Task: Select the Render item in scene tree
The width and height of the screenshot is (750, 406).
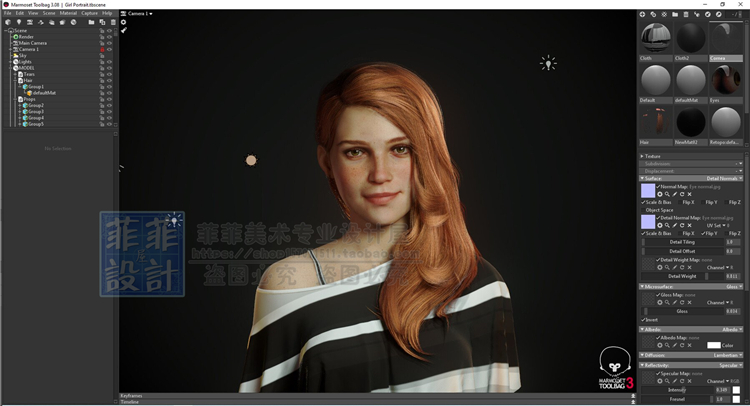Action: tap(26, 37)
